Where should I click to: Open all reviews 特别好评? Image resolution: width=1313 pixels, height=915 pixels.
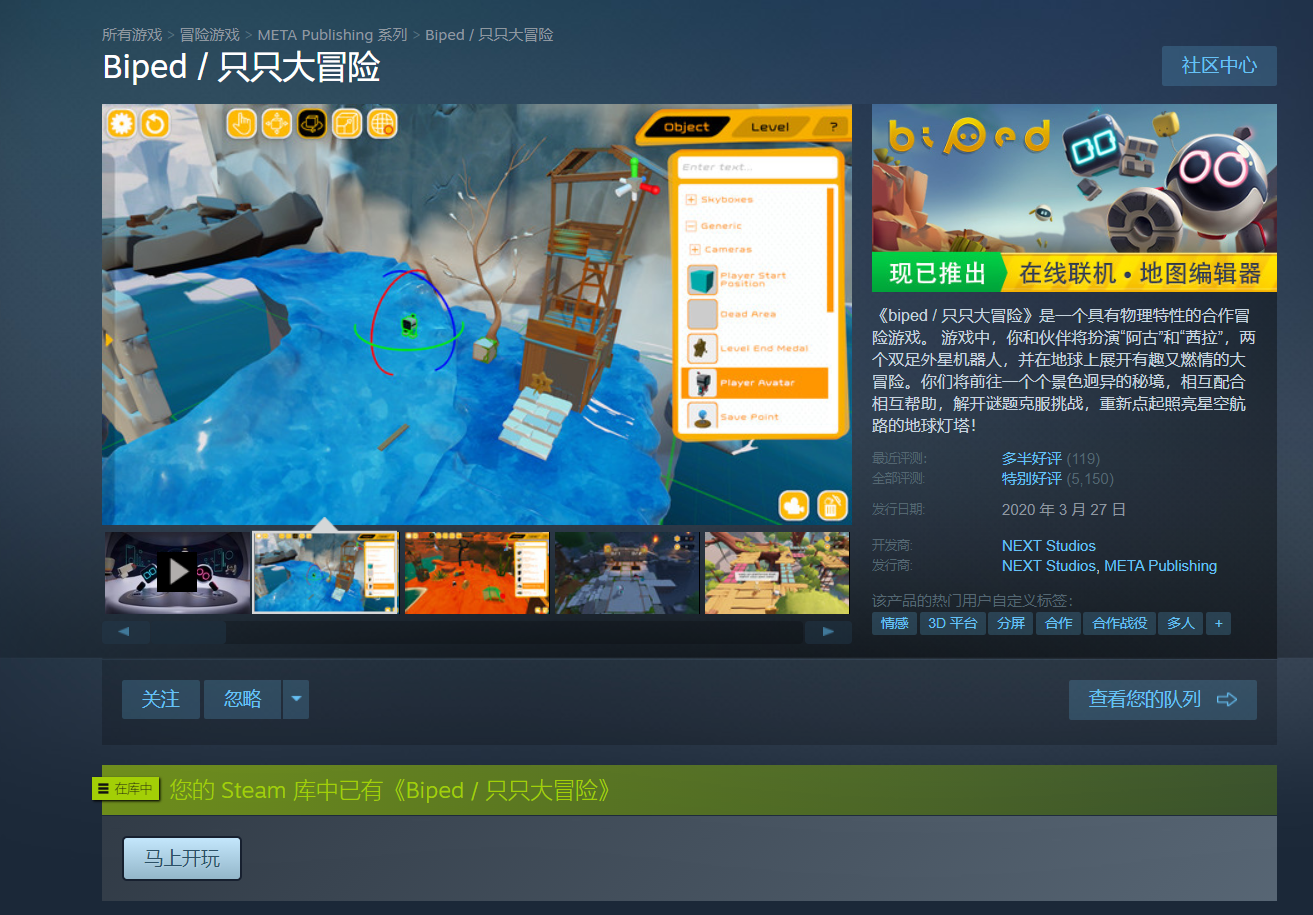[x=1032, y=478]
